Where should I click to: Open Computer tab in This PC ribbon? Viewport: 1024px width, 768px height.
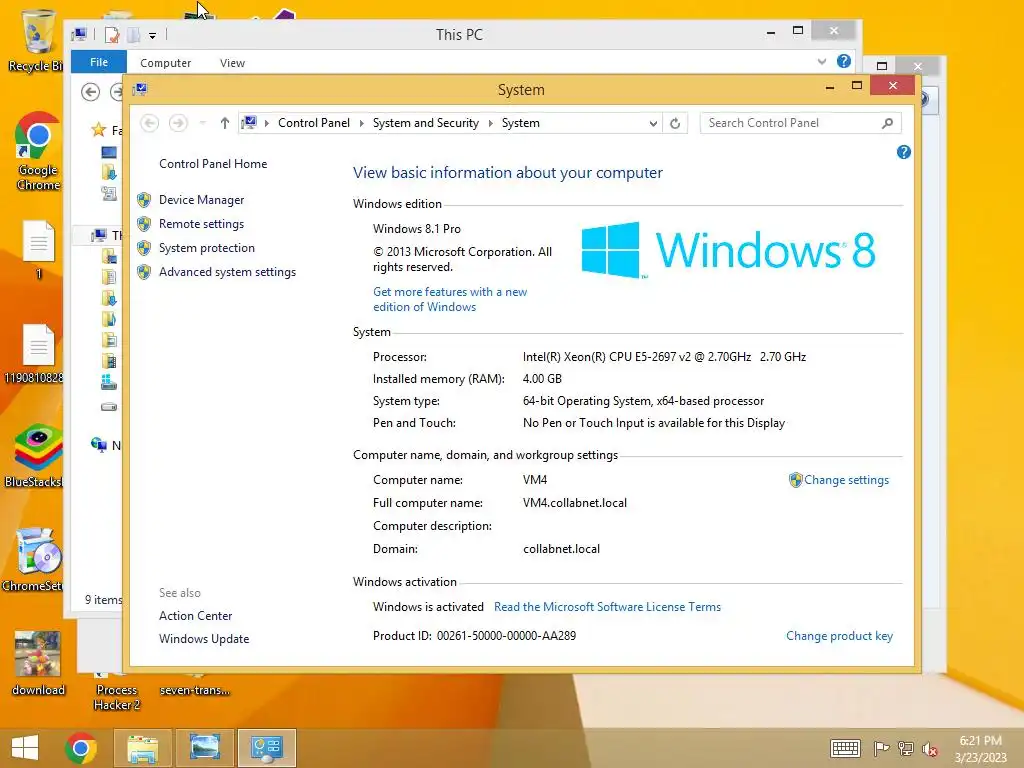pyautogui.click(x=165, y=63)
